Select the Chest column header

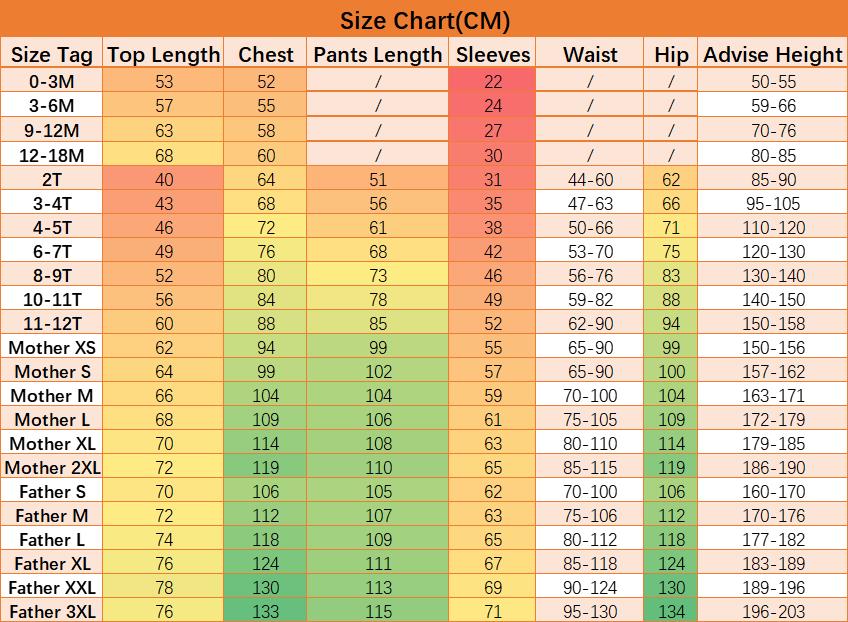point(266,55)
